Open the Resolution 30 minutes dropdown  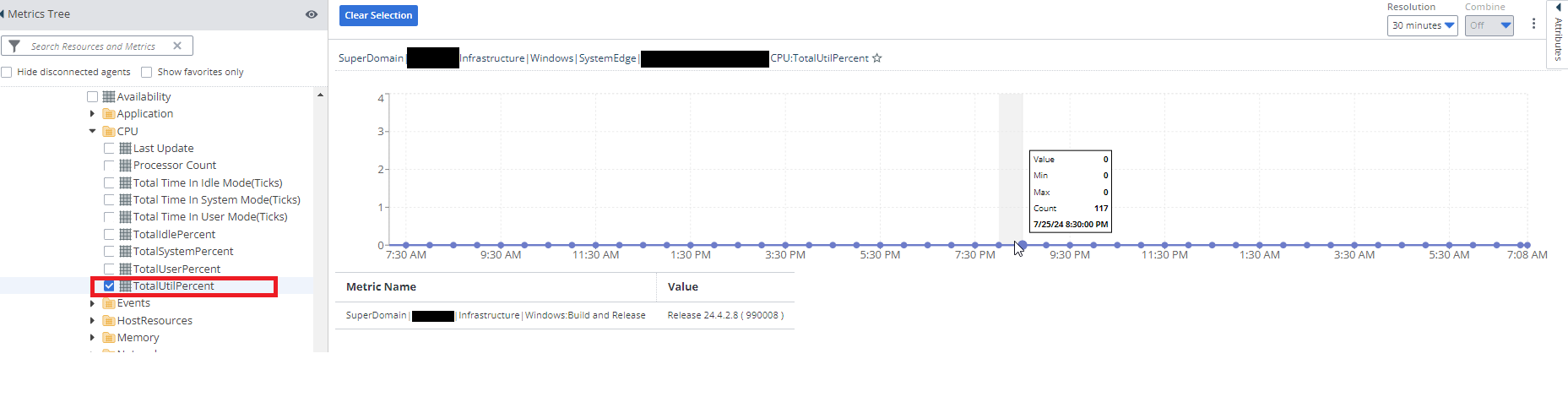(1423, 25)
